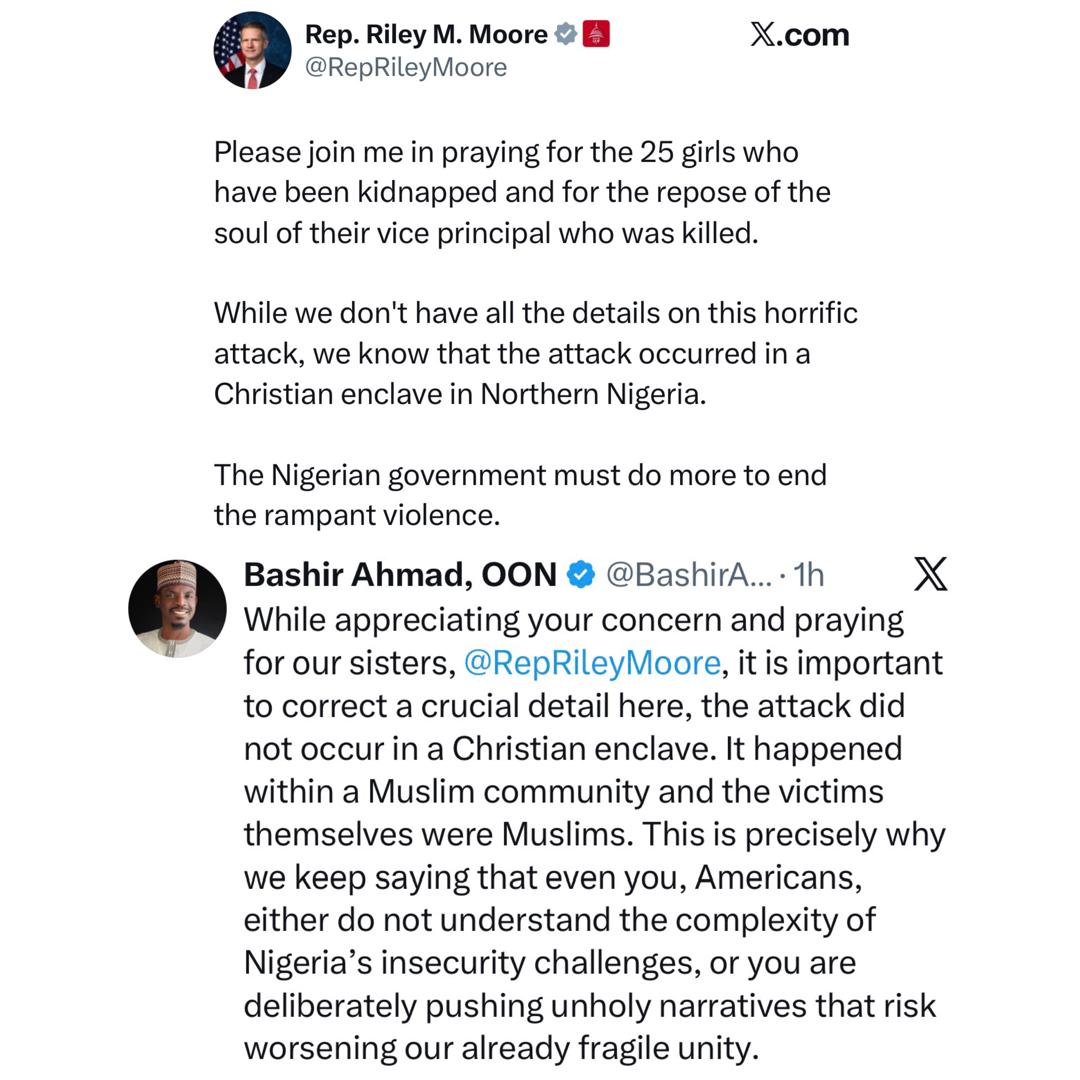Click the gray verified badge beside Rep. Moore's name

tap(564, 32)
